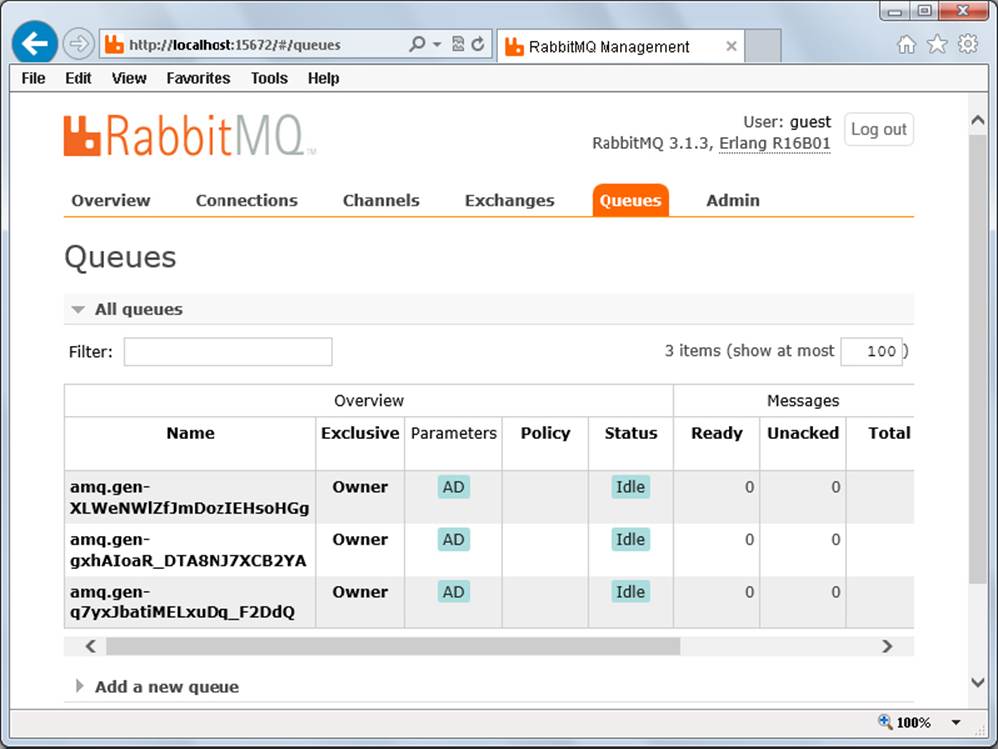
Task: Click the Refresh page icon
Action: (x=478, y=45)
